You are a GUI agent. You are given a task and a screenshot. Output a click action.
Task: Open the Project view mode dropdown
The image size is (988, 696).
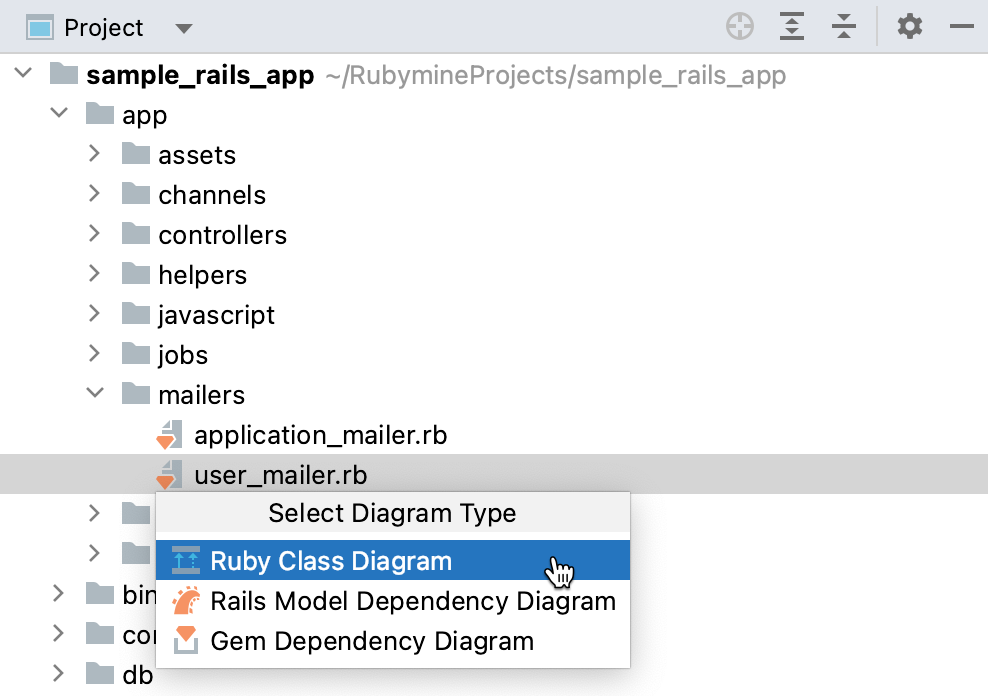(x=184, y=28)
